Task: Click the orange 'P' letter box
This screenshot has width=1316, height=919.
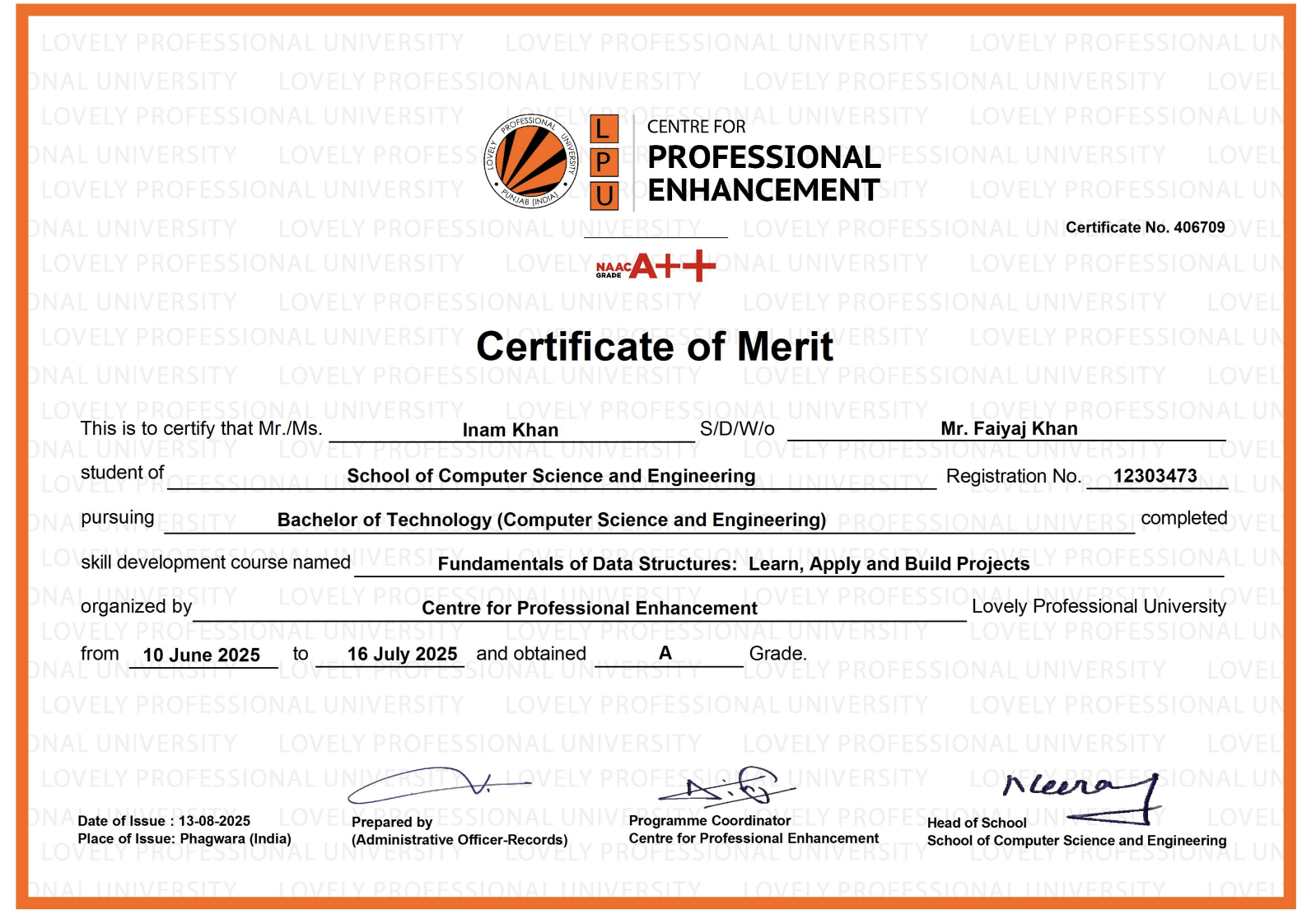Action: (604, 162)
